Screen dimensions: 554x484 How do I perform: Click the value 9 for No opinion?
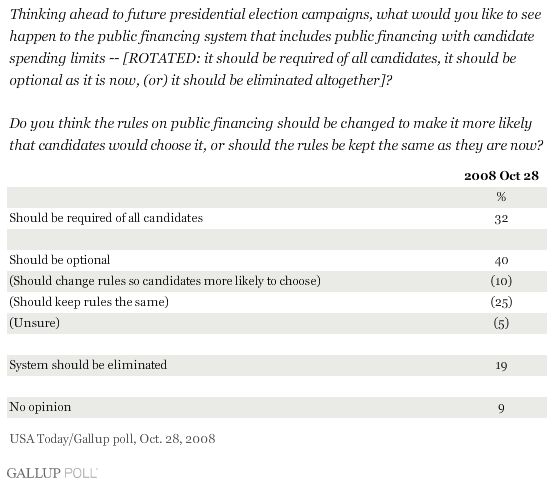pyautogui.click(x=501, y=408)
